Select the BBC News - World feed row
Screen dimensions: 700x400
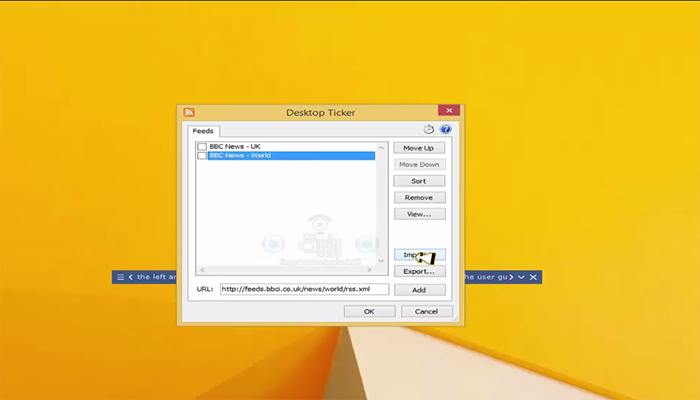[x=286, y=155]
